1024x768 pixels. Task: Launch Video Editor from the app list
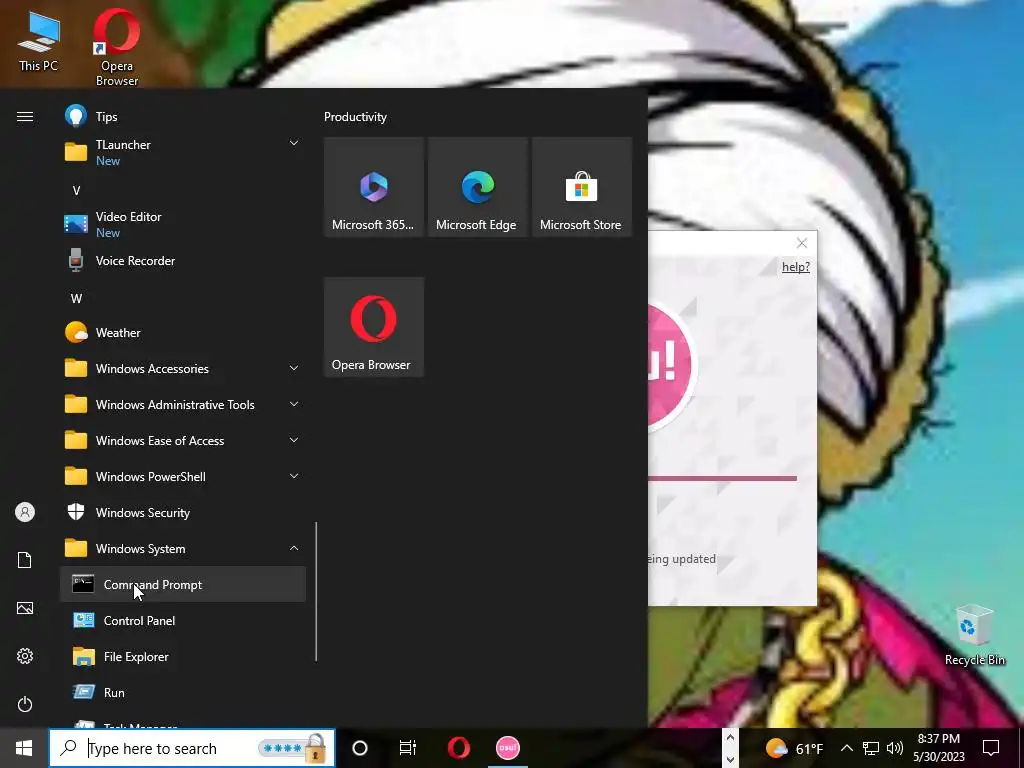[x=183, y=224]
